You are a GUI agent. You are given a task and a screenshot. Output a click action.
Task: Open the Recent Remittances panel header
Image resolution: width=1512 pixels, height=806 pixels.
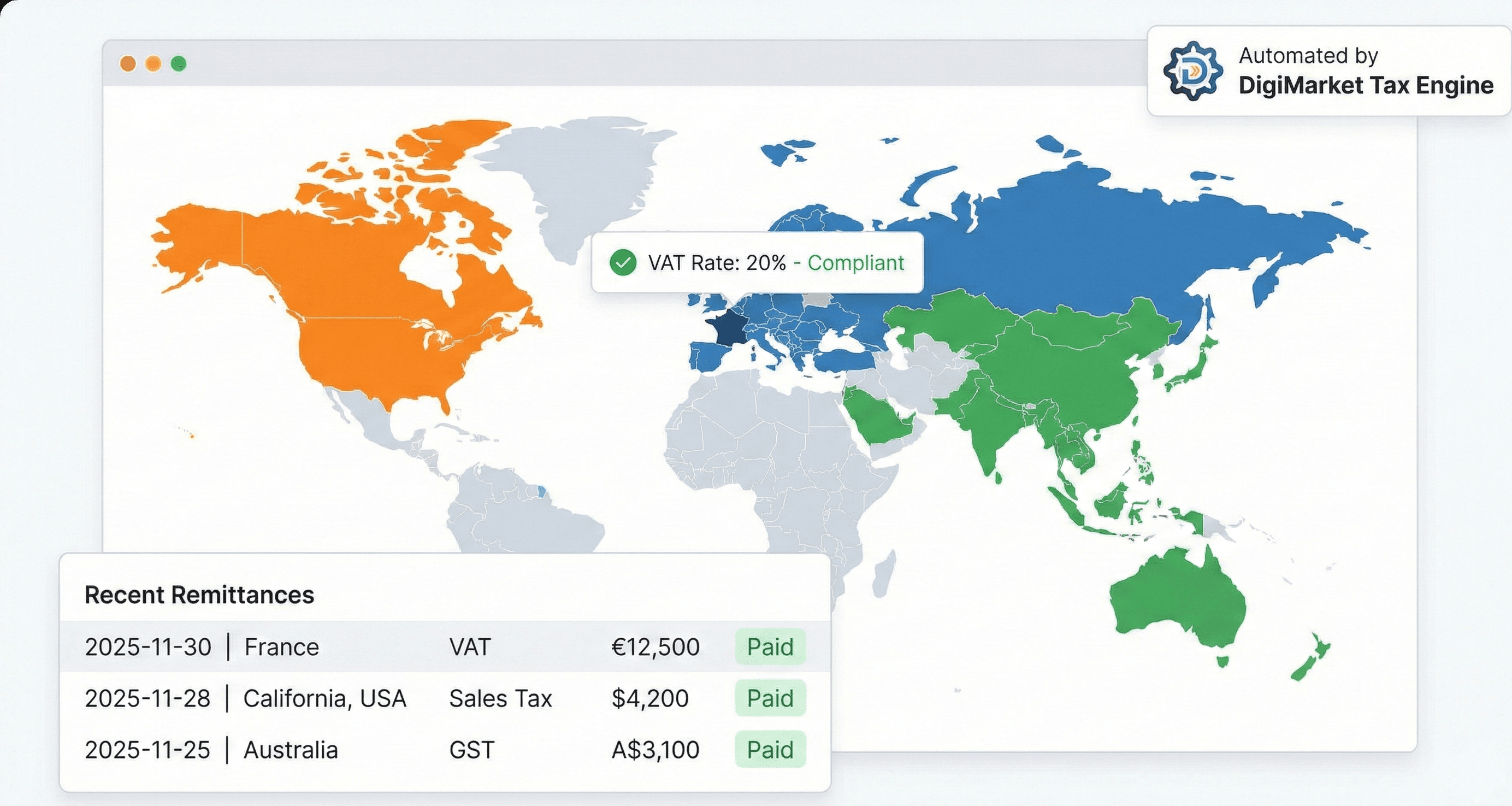coord(200,594)
